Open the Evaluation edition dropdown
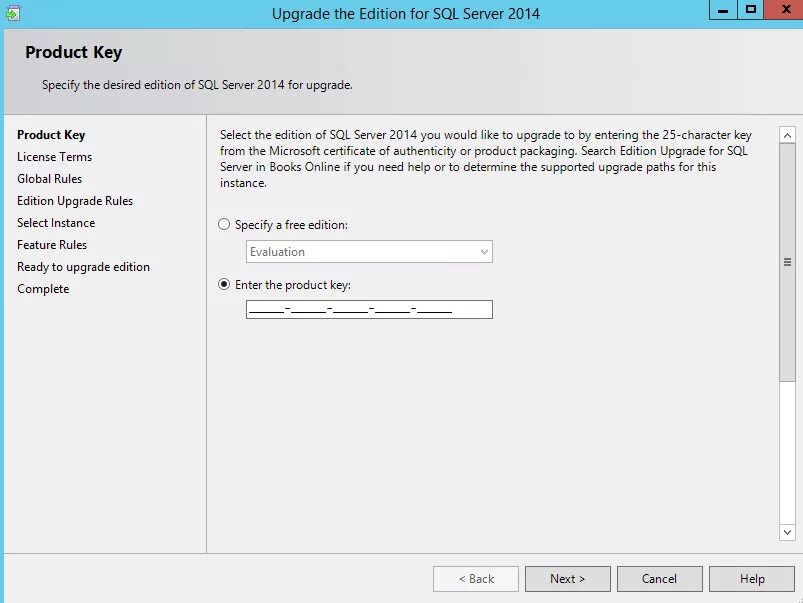 point(369,252)
